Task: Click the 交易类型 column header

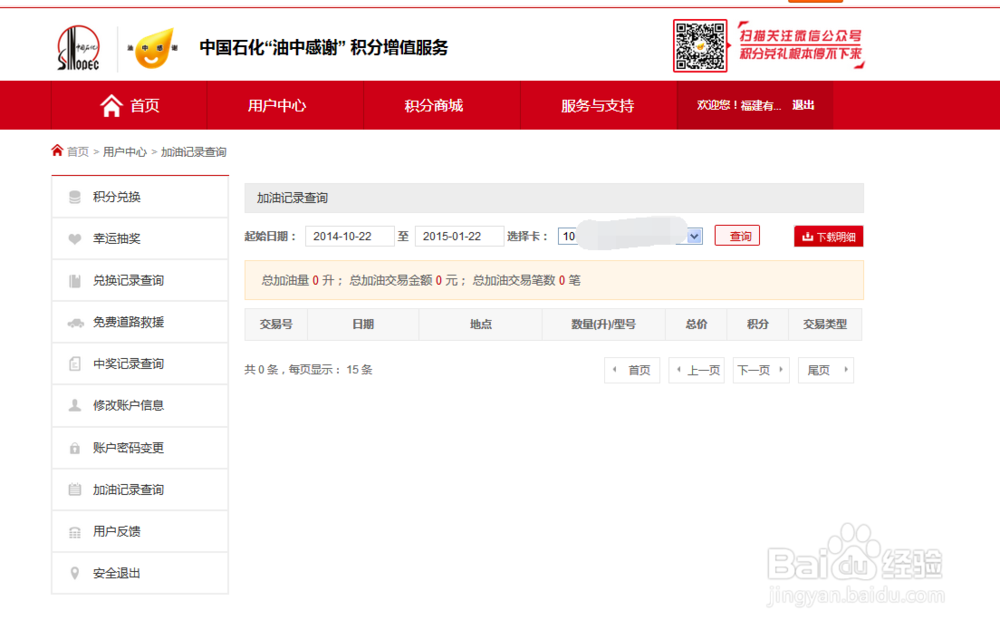Action: tap(825, 324)
